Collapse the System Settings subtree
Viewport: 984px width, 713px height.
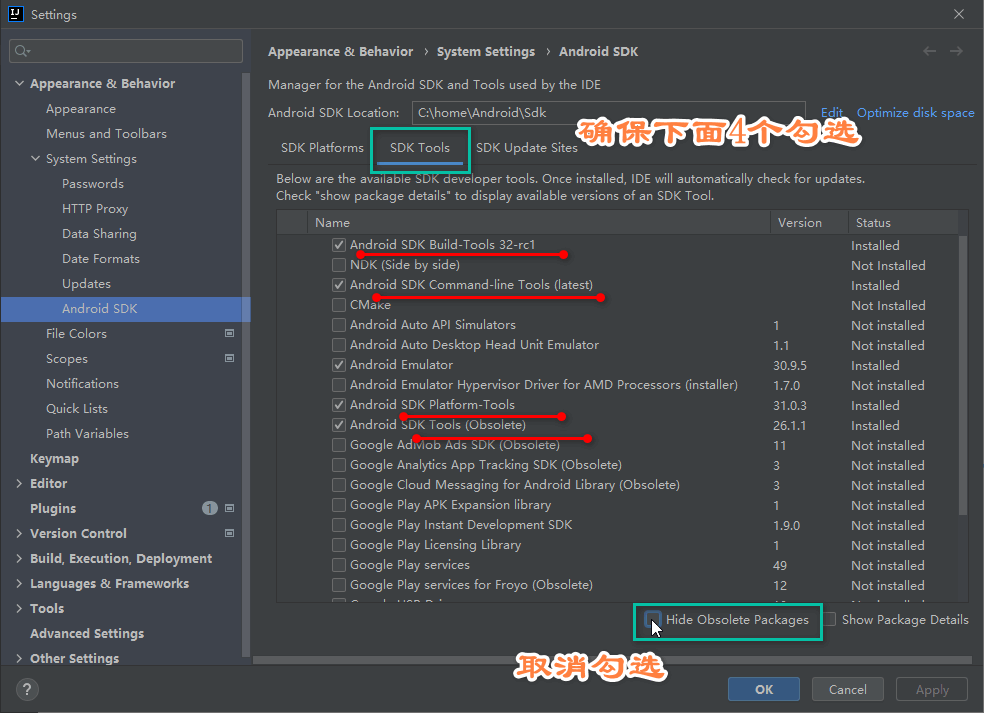[x=35, y=159]
